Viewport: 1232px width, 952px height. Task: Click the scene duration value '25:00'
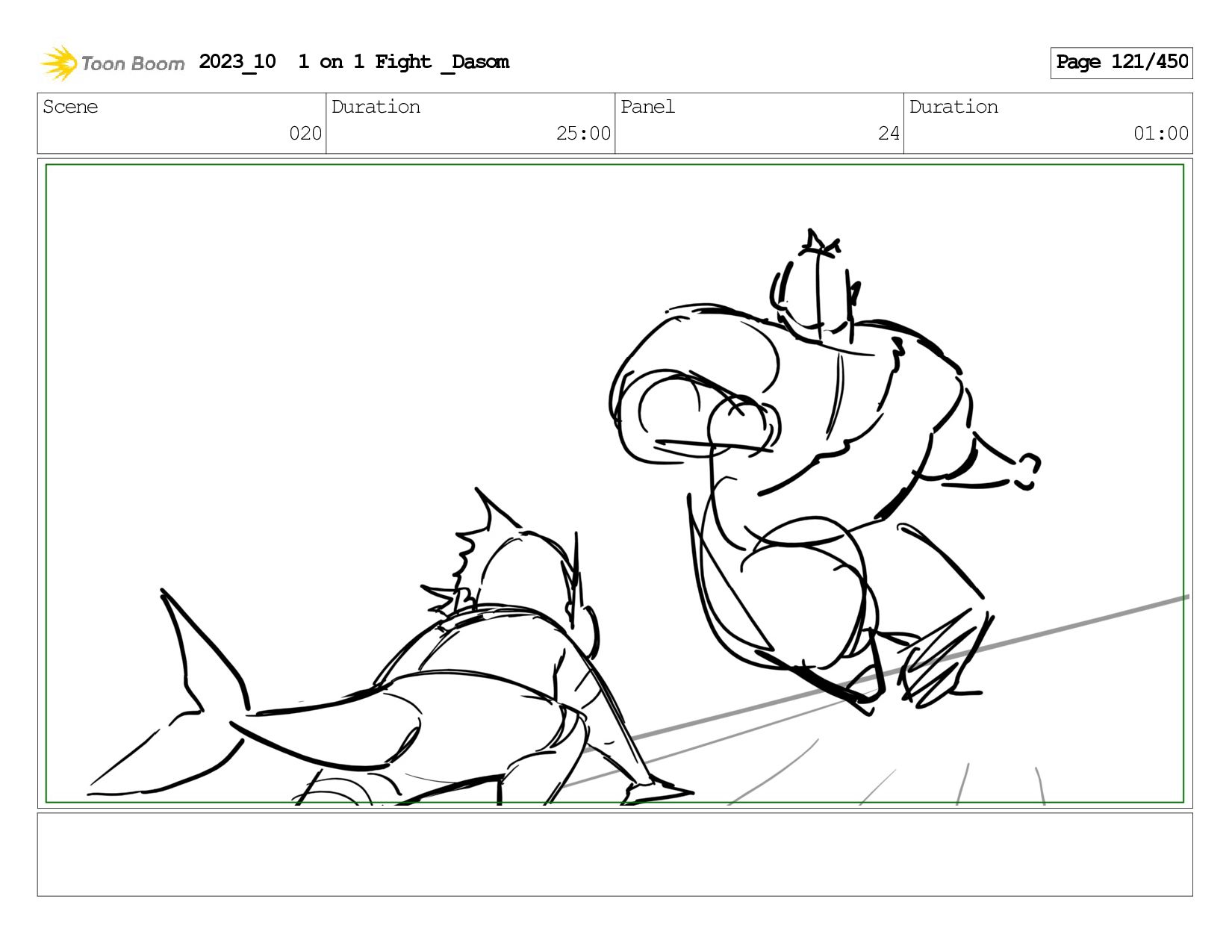[x=583, y=134]
